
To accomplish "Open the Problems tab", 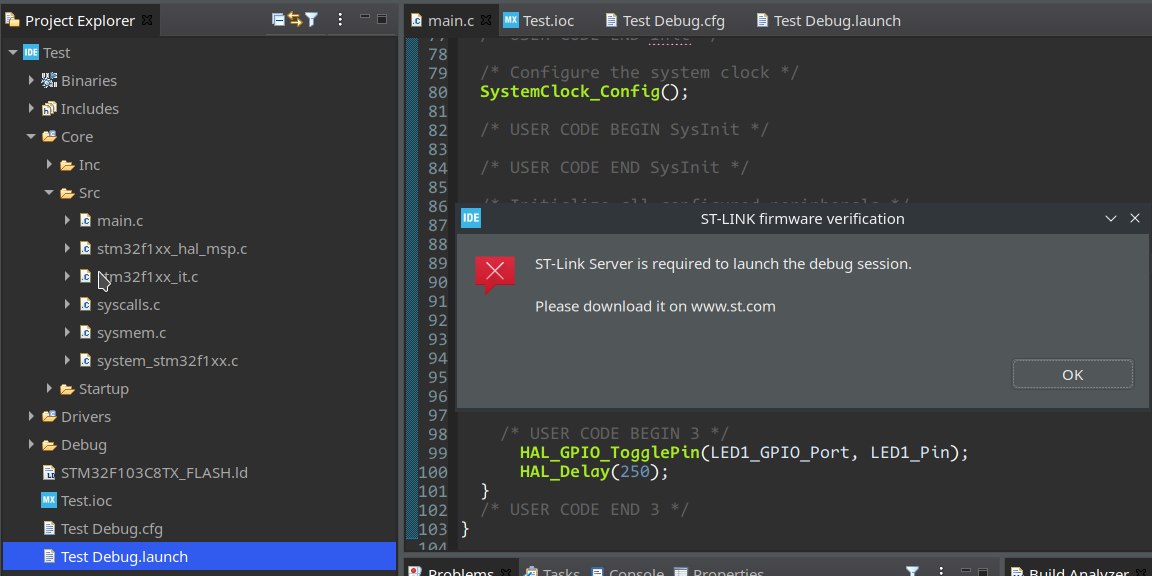I will 461,573.
